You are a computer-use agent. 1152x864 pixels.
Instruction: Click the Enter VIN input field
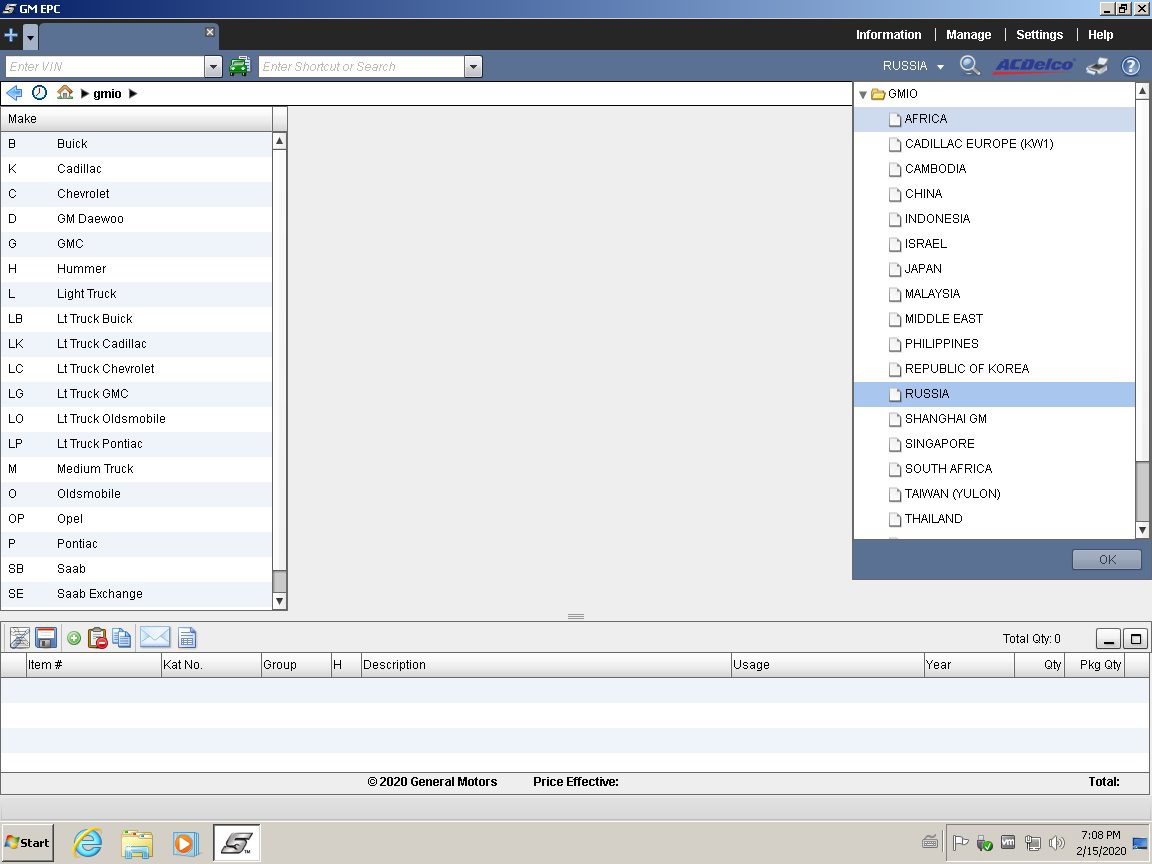[104, 67]
